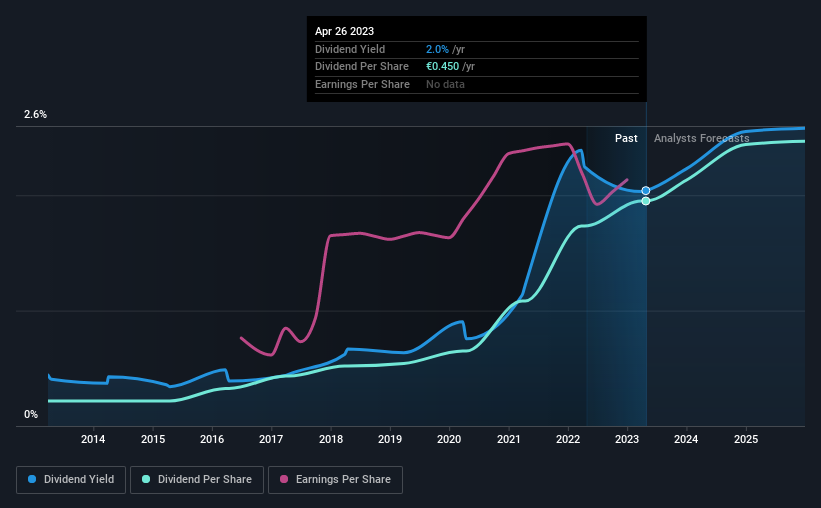Screen dimensions: 821x508
Task: Click the Analysts Forecasts region label
Action: [x=702, y=138]
